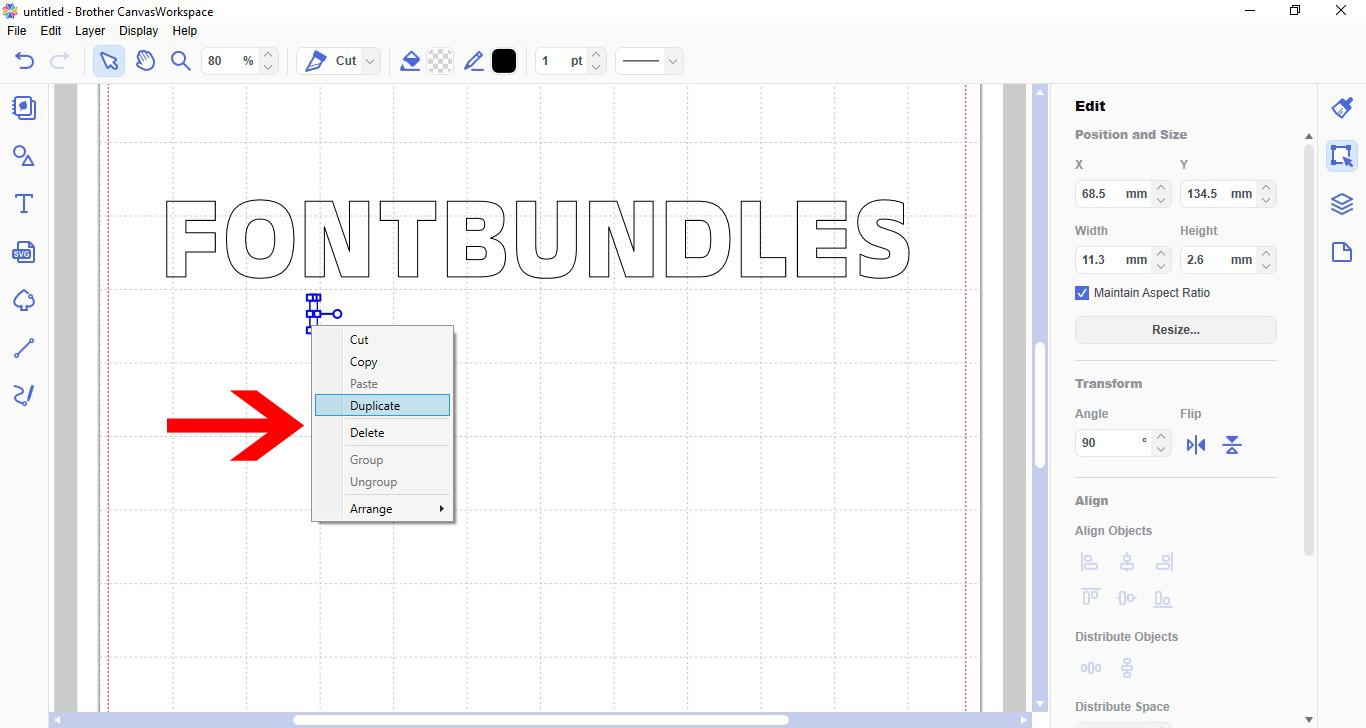The width and height of the screenshot is (1366, 728).
Task: Click the Undo arrow icon
Action: pyautogui.click(x=25, y=61)
